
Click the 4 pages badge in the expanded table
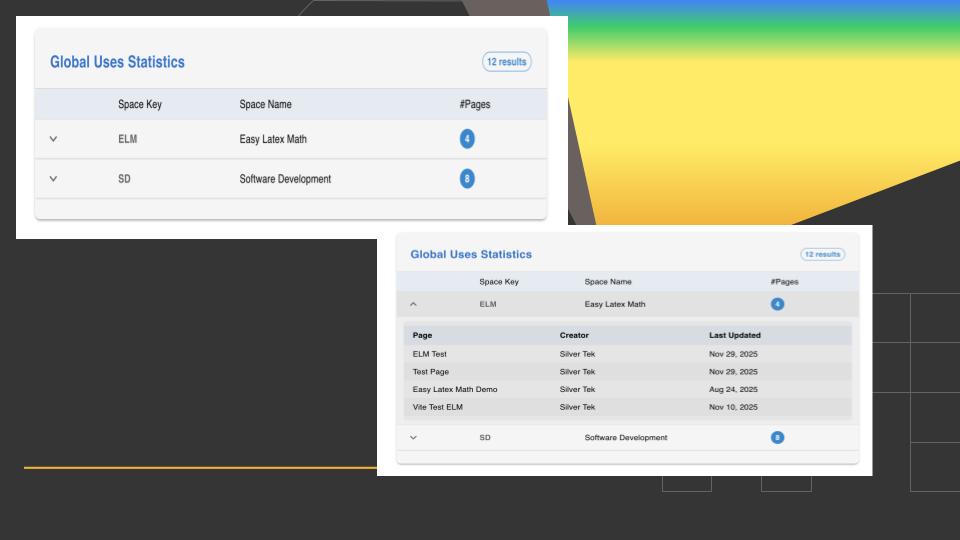[777, 304]
